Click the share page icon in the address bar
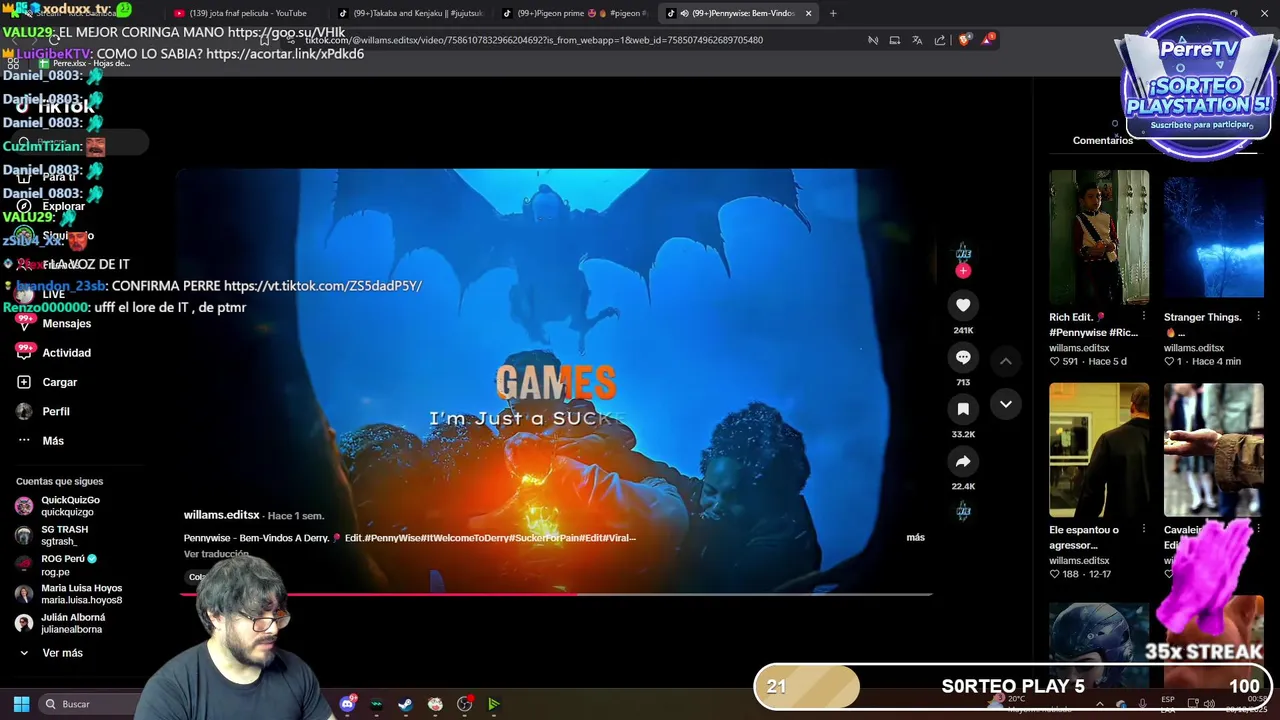Viewport: 1280px width, 720px height. point(940,40)
